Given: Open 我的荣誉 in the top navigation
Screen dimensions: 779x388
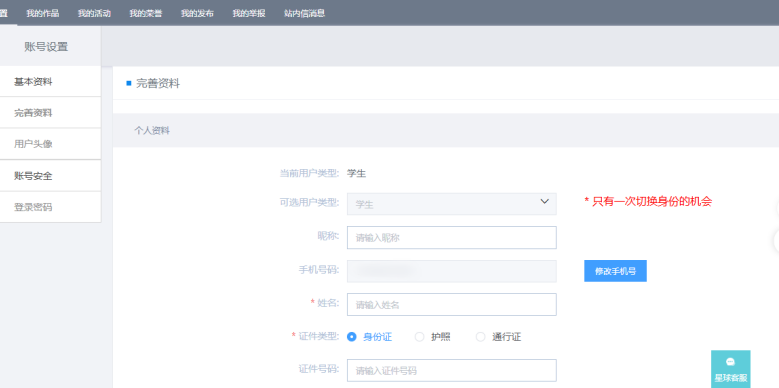Looking at the screenshot, I should [146, 13].
